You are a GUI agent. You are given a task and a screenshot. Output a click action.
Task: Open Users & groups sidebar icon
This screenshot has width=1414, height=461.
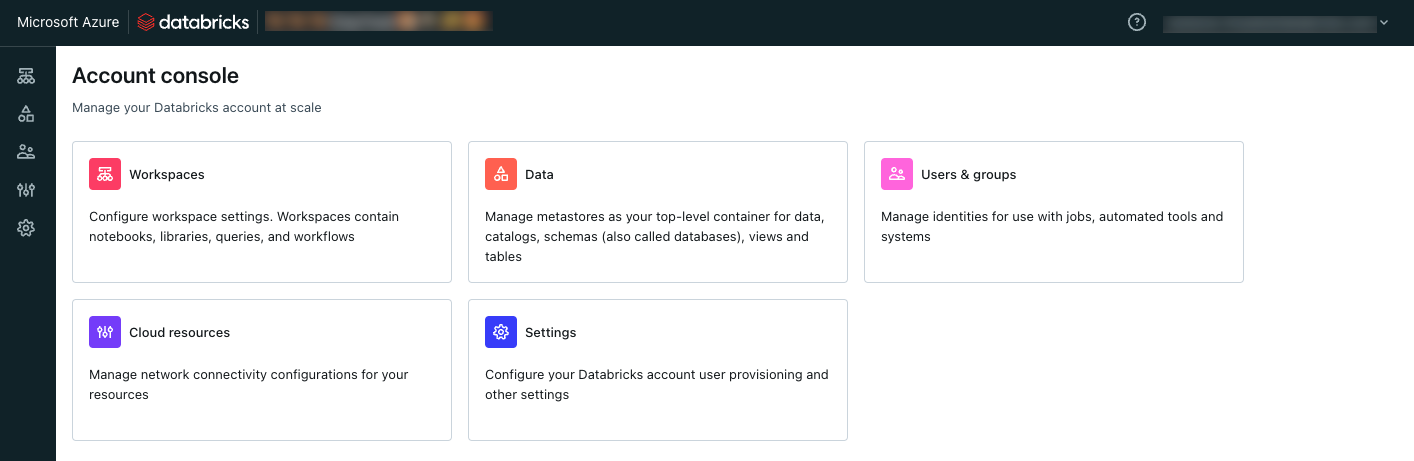tap(26, 152)
